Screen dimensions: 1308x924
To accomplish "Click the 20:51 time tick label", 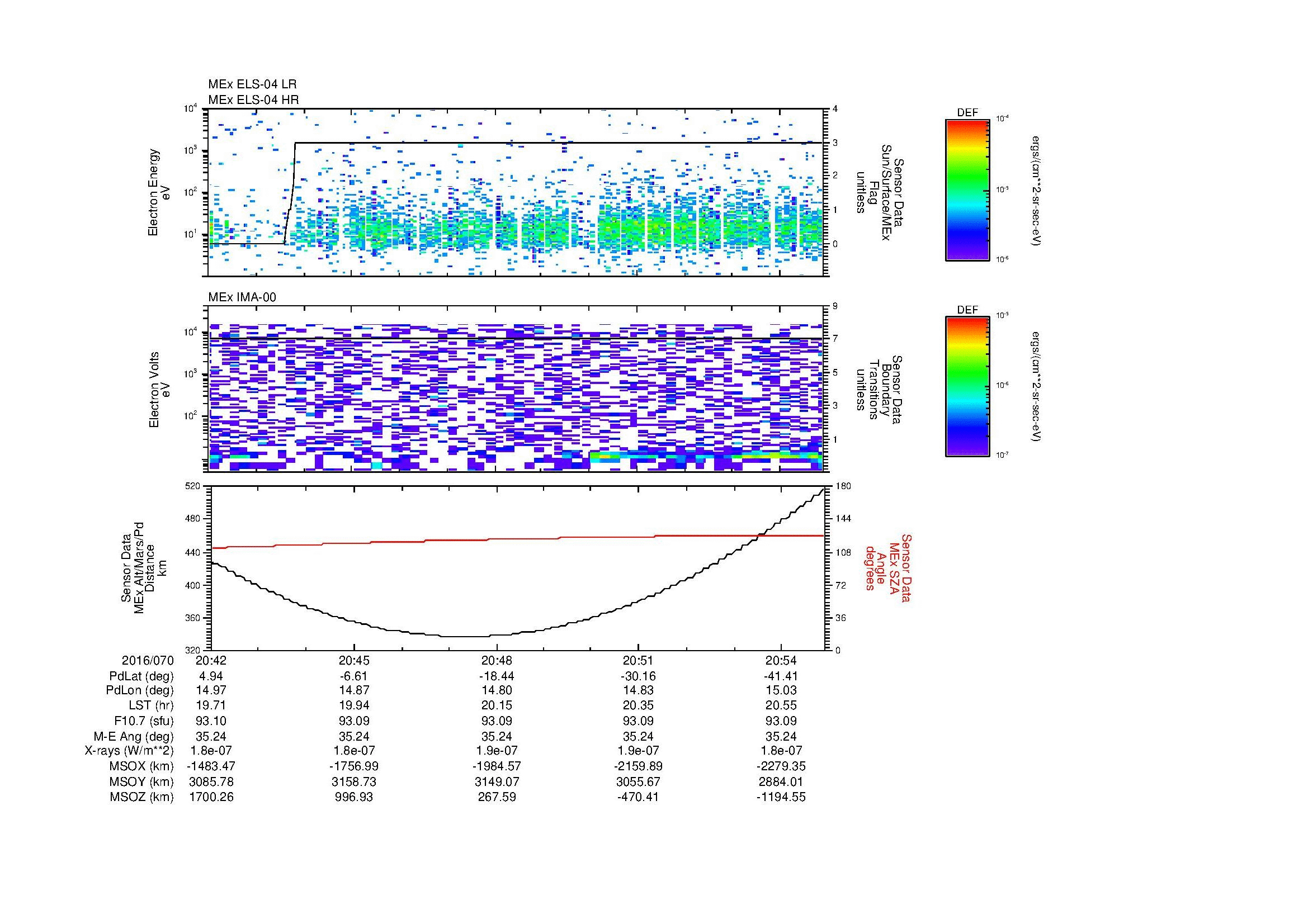I will tap(638, 661).
